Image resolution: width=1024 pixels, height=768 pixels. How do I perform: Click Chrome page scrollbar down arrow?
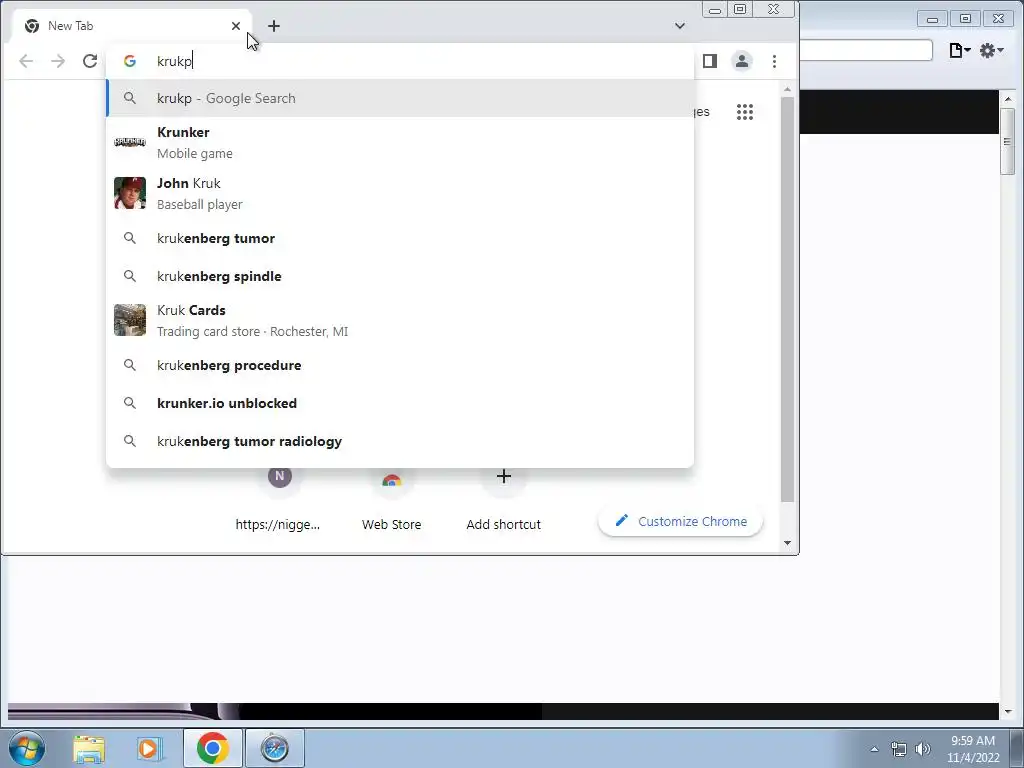point(788,543)
